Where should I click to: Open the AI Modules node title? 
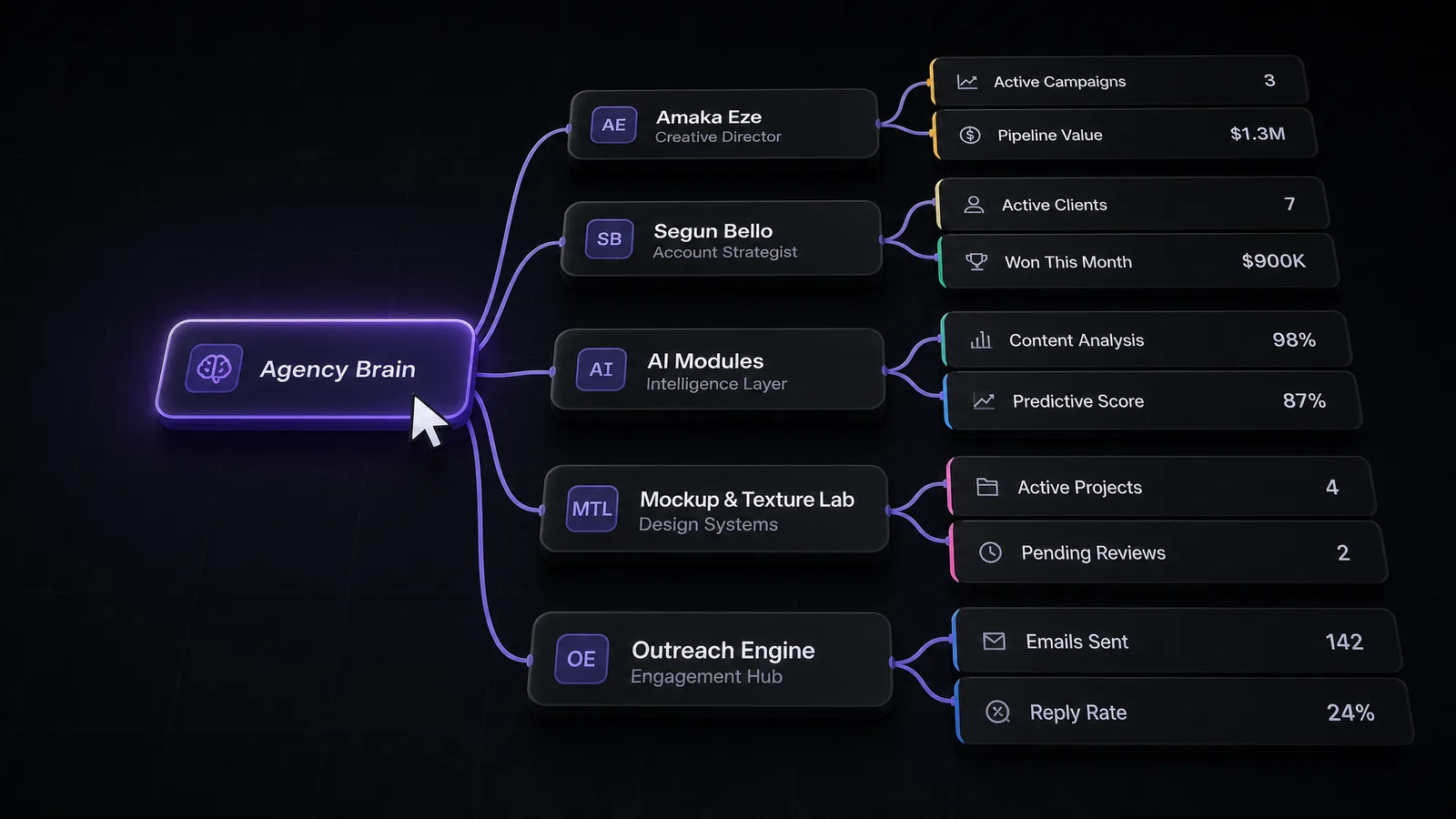point(705,361)
